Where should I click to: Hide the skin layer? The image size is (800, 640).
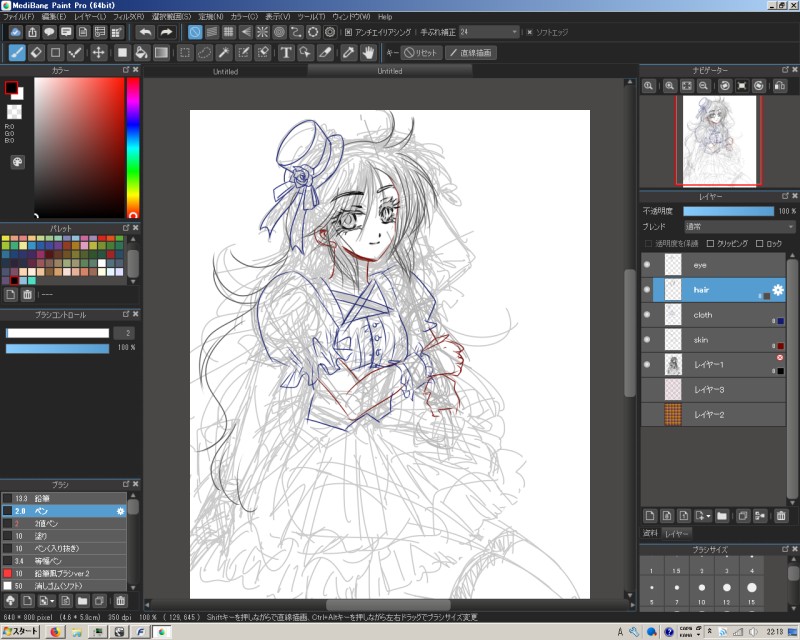[647, 339]
